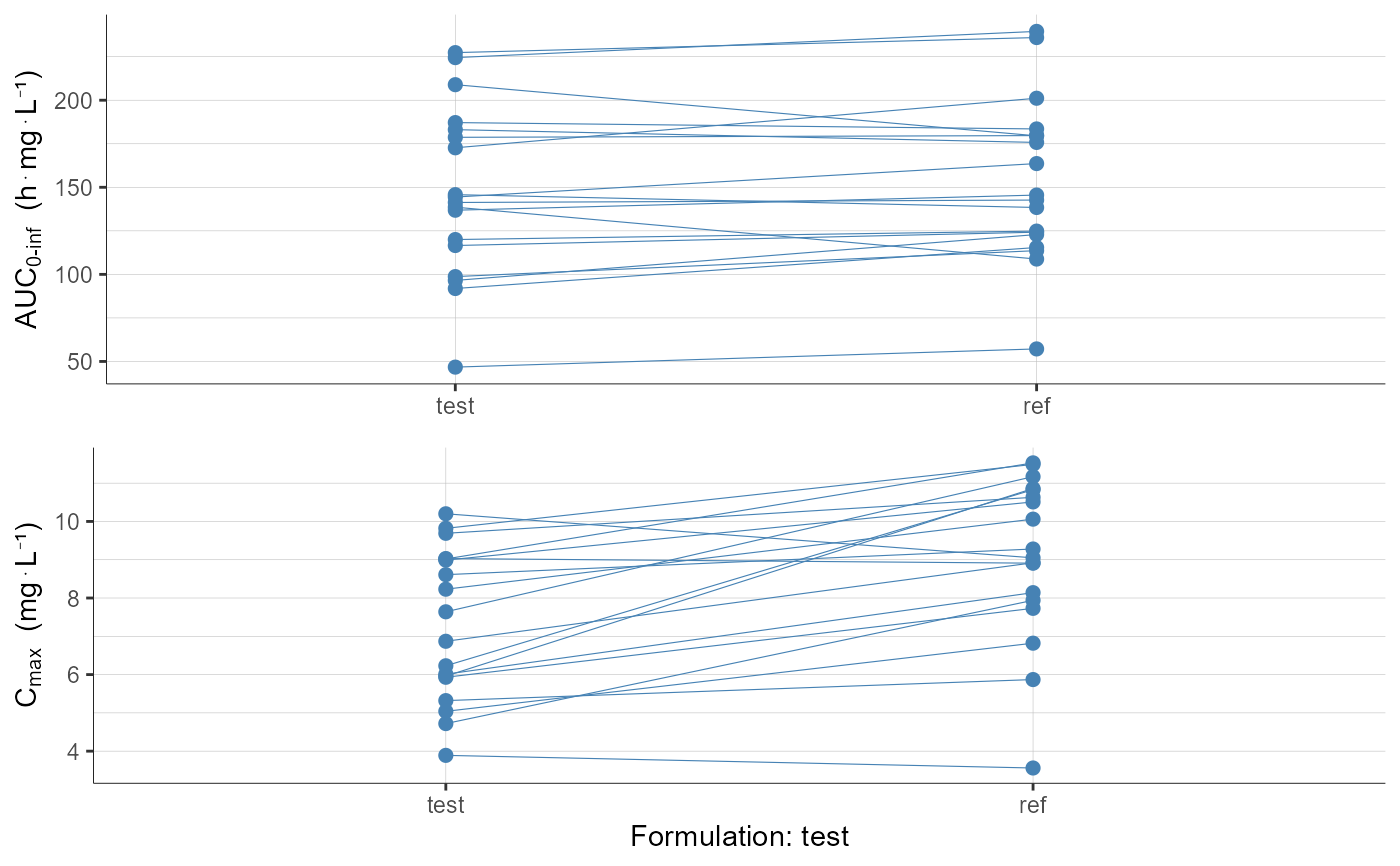Select the lowest ref point in AUC plot
The width and height of the screenshot is (1400, 866).
point(1036,349)
